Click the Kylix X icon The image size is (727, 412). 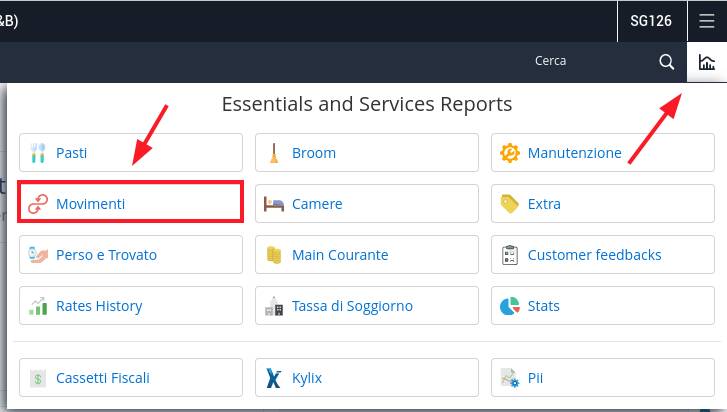[274, 378]
